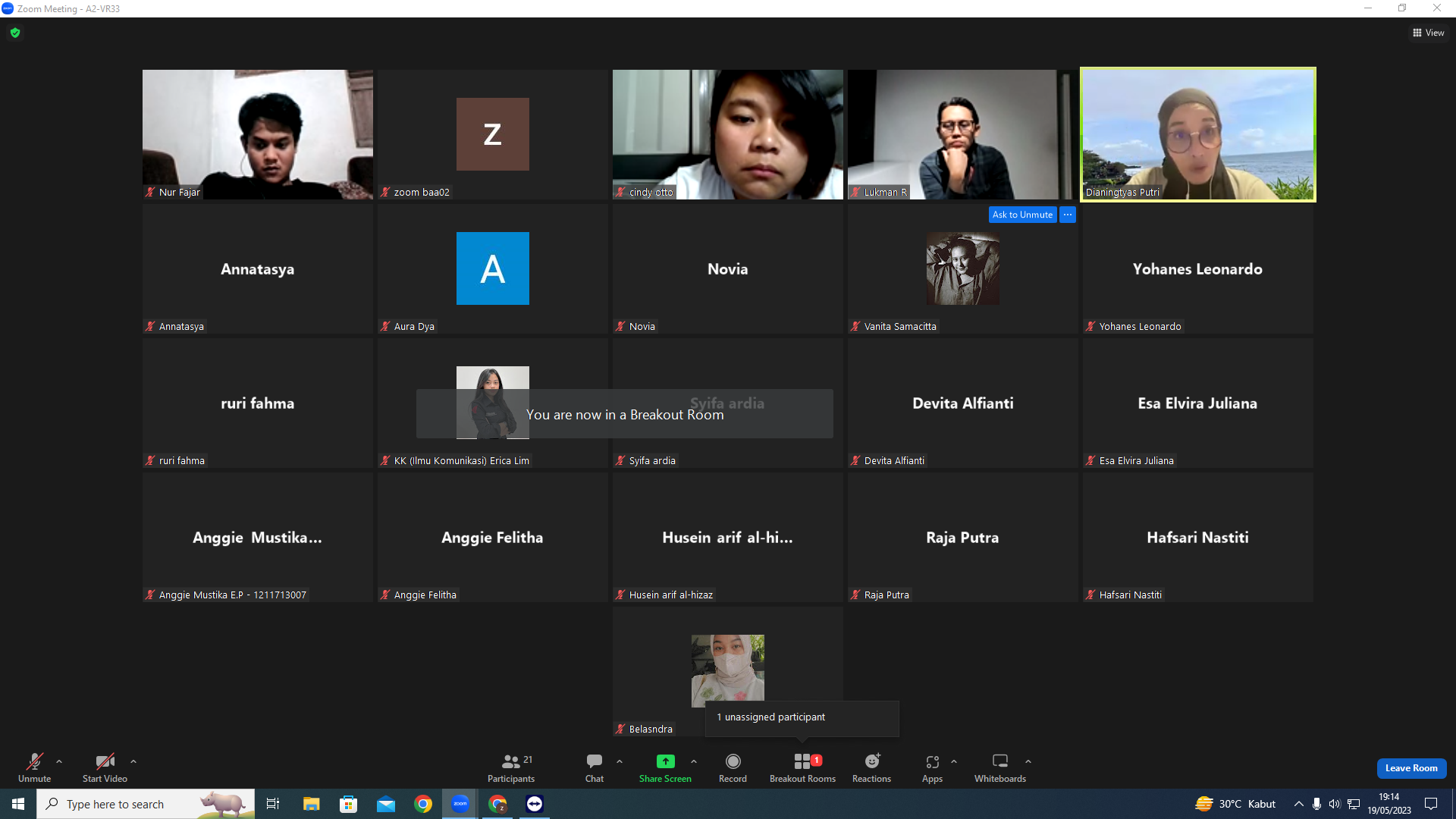Select Devita Alfianti's participant tile
This screenshot has height=819, width=1456.
coord(963,403)
